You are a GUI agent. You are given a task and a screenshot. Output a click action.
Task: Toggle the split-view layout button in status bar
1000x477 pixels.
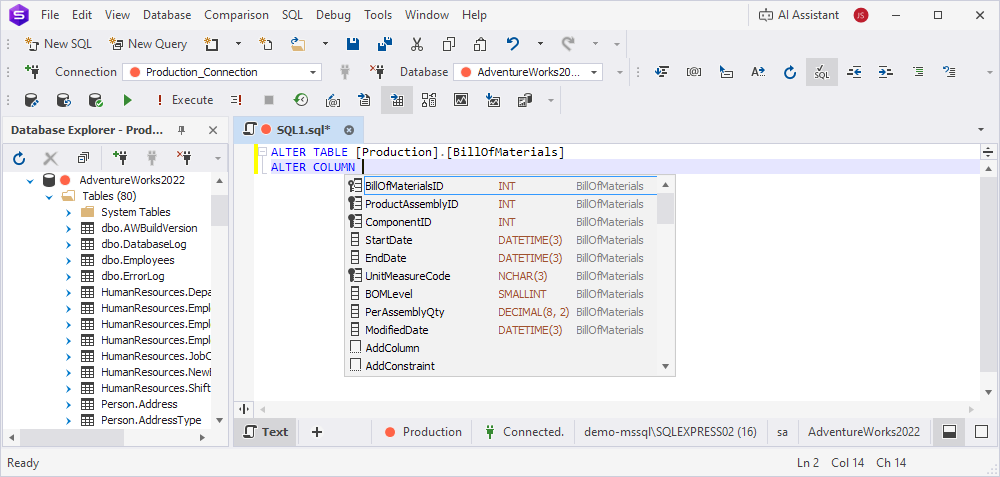(x=949, y=432)
